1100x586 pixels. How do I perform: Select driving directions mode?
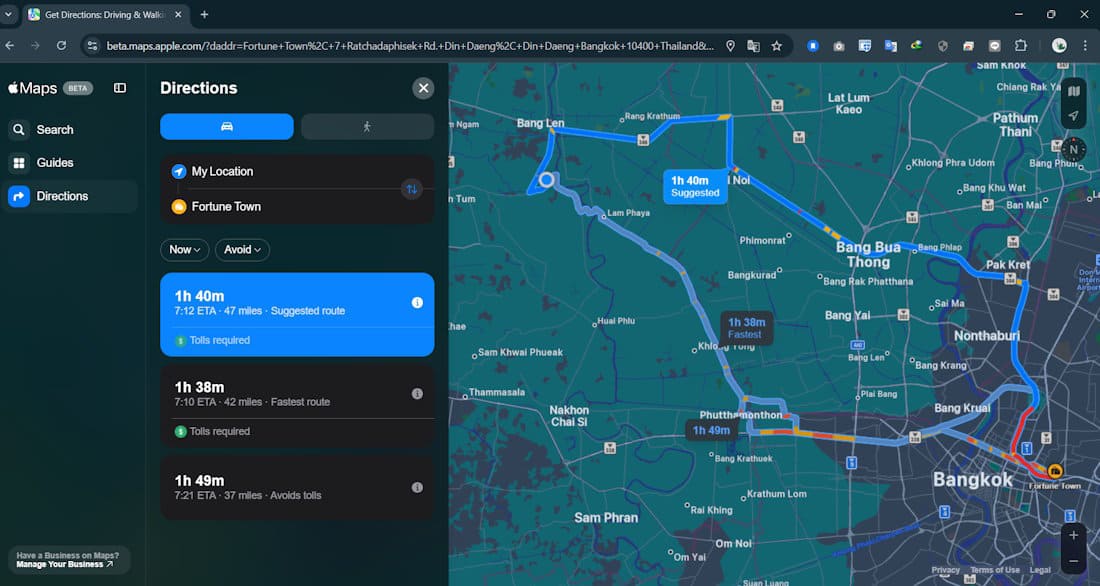click(x=227, y=127)
